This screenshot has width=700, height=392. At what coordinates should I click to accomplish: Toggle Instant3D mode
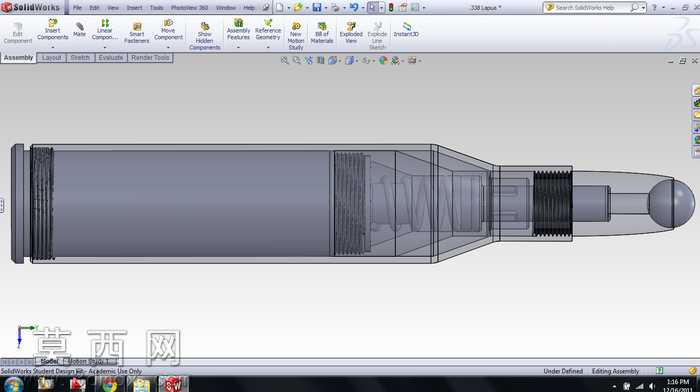coord(406,29)
